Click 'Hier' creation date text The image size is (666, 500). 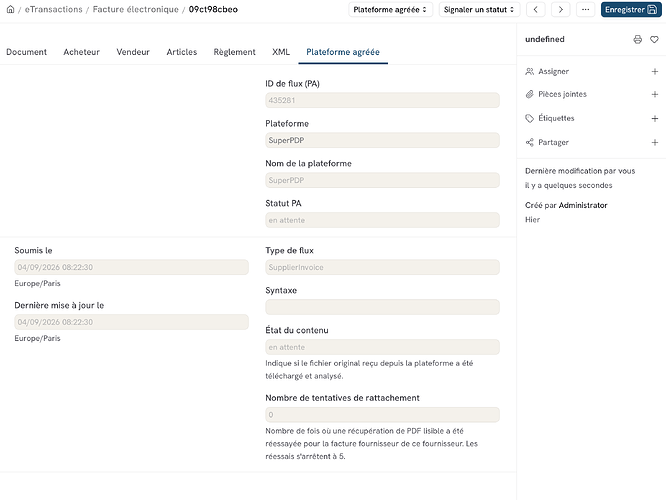point(532,220)
